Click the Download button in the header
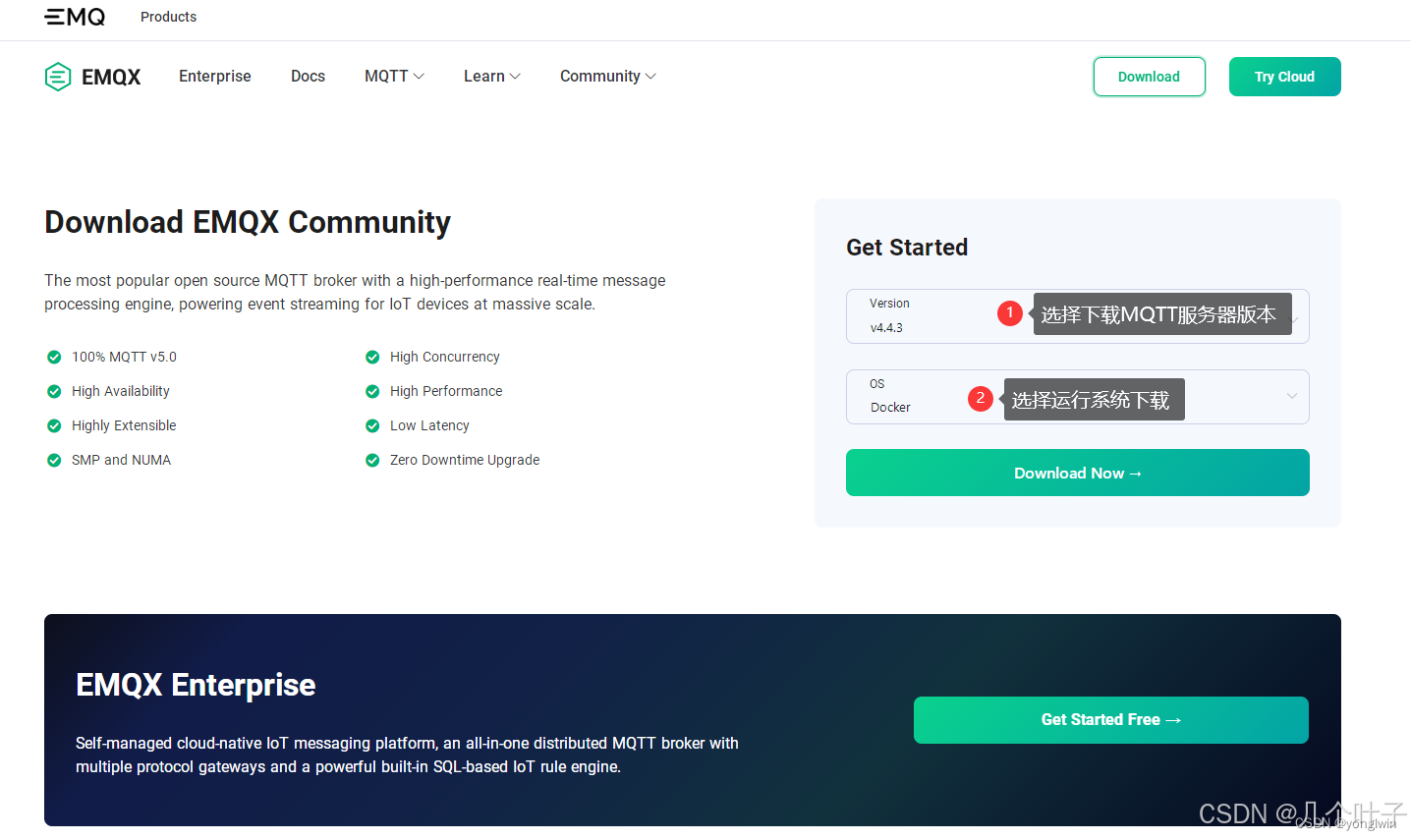1411x840 pixels. coord(1149,77)
